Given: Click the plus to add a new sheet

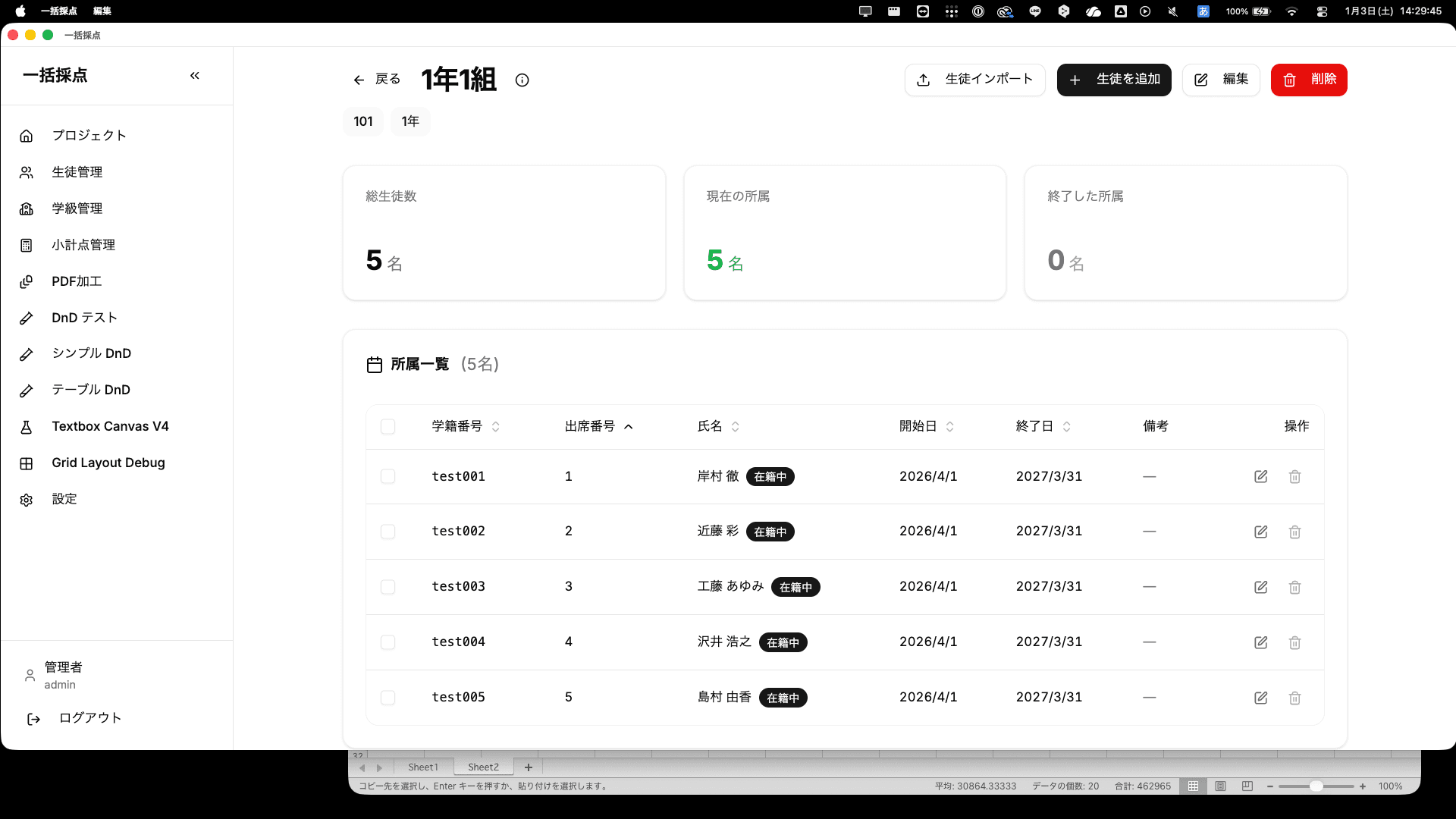Looking at the screenshot, I should pos(529,767).
